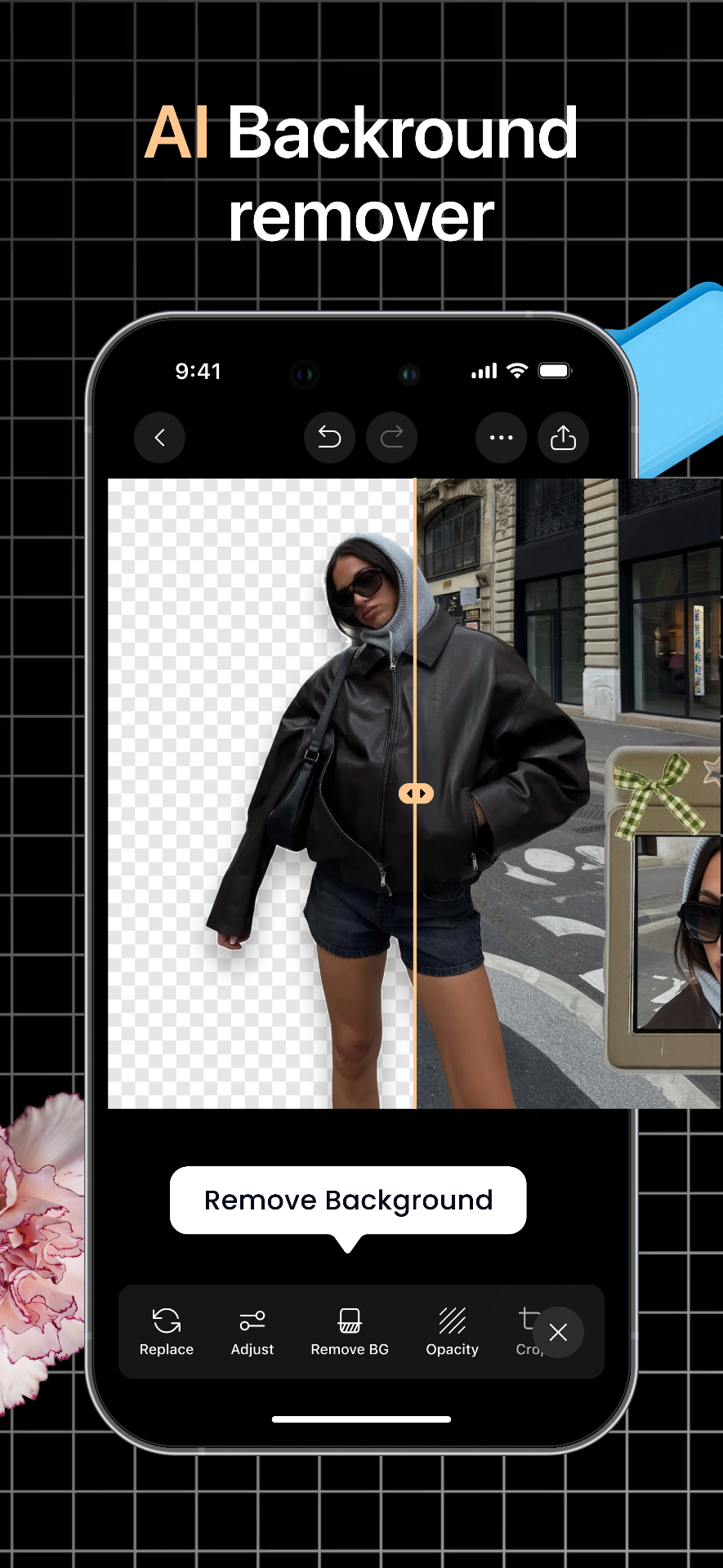Tap the back chevron button
The height and width of the screenshot is (1568, 723).
point(159,438)
